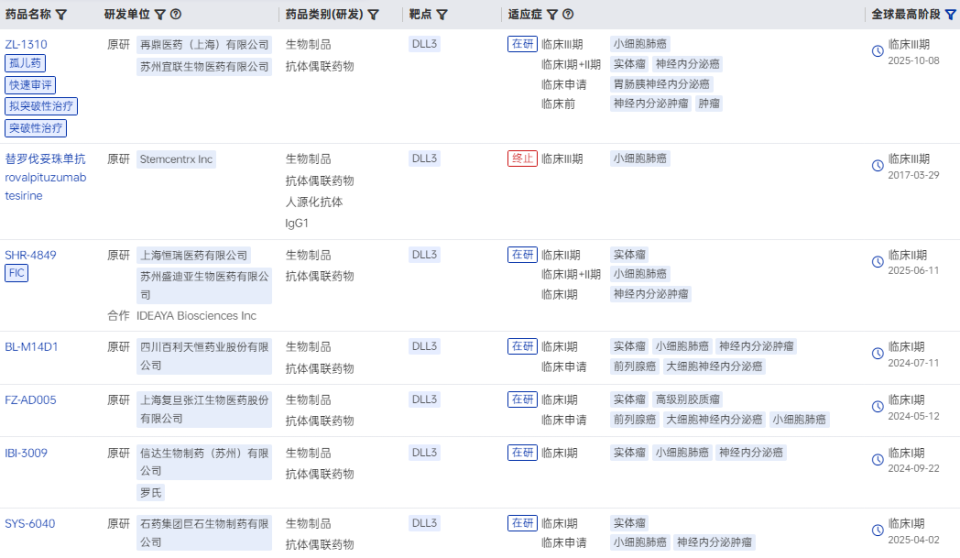Open the ZL-1310 drug link
Screen dimensions: 960x558
[x=26, y=44]
